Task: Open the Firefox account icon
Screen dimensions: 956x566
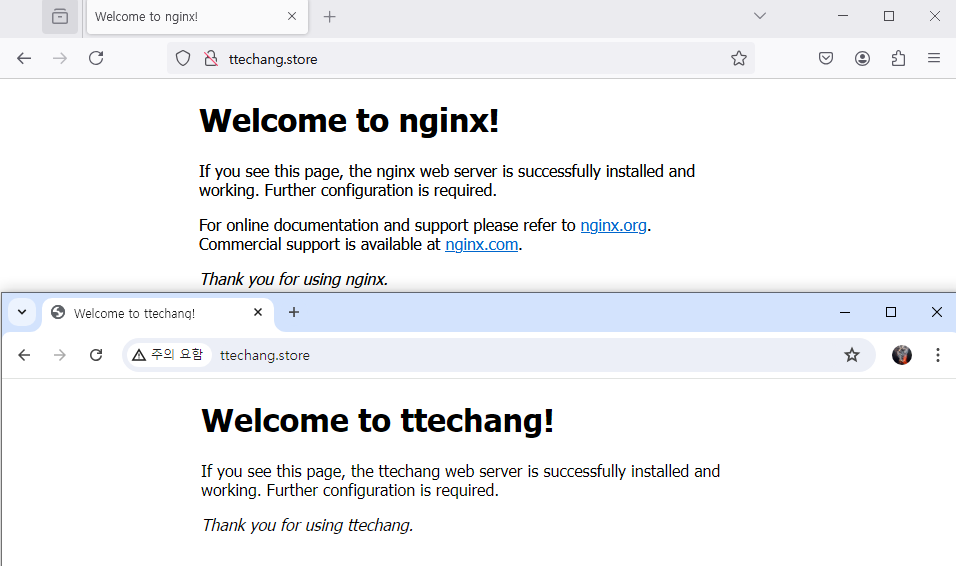Action: (862, 59)
